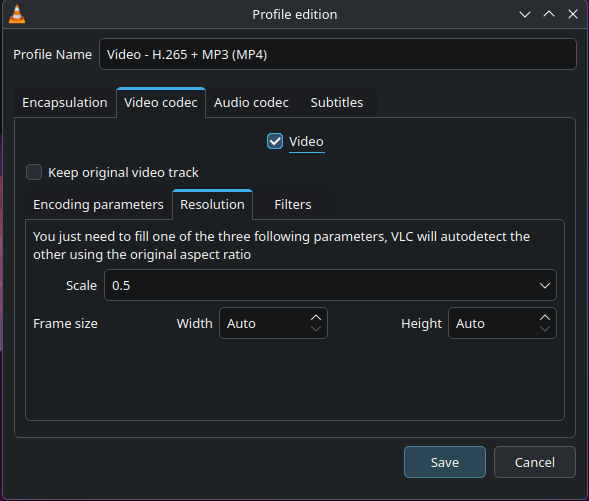The image size is (589, 501).
Task: Open the Audio codec tab
Action: pyautogui.click(x=251, y=103)
